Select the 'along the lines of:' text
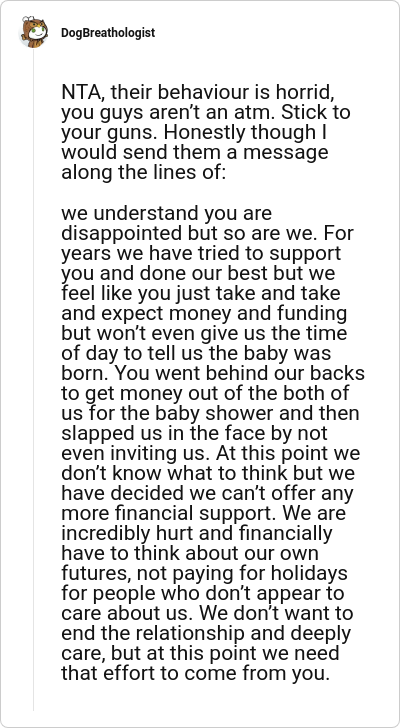 (x=143, y=172)
